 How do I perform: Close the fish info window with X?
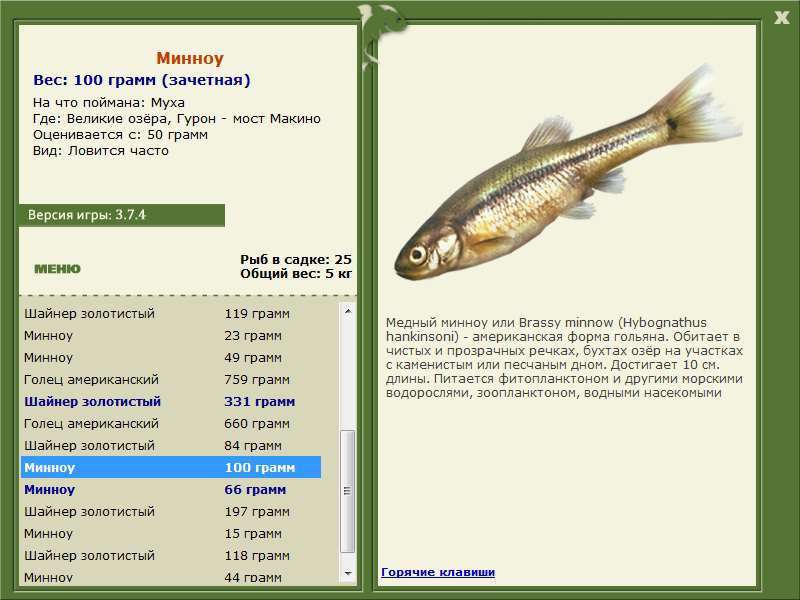point(781,18)
